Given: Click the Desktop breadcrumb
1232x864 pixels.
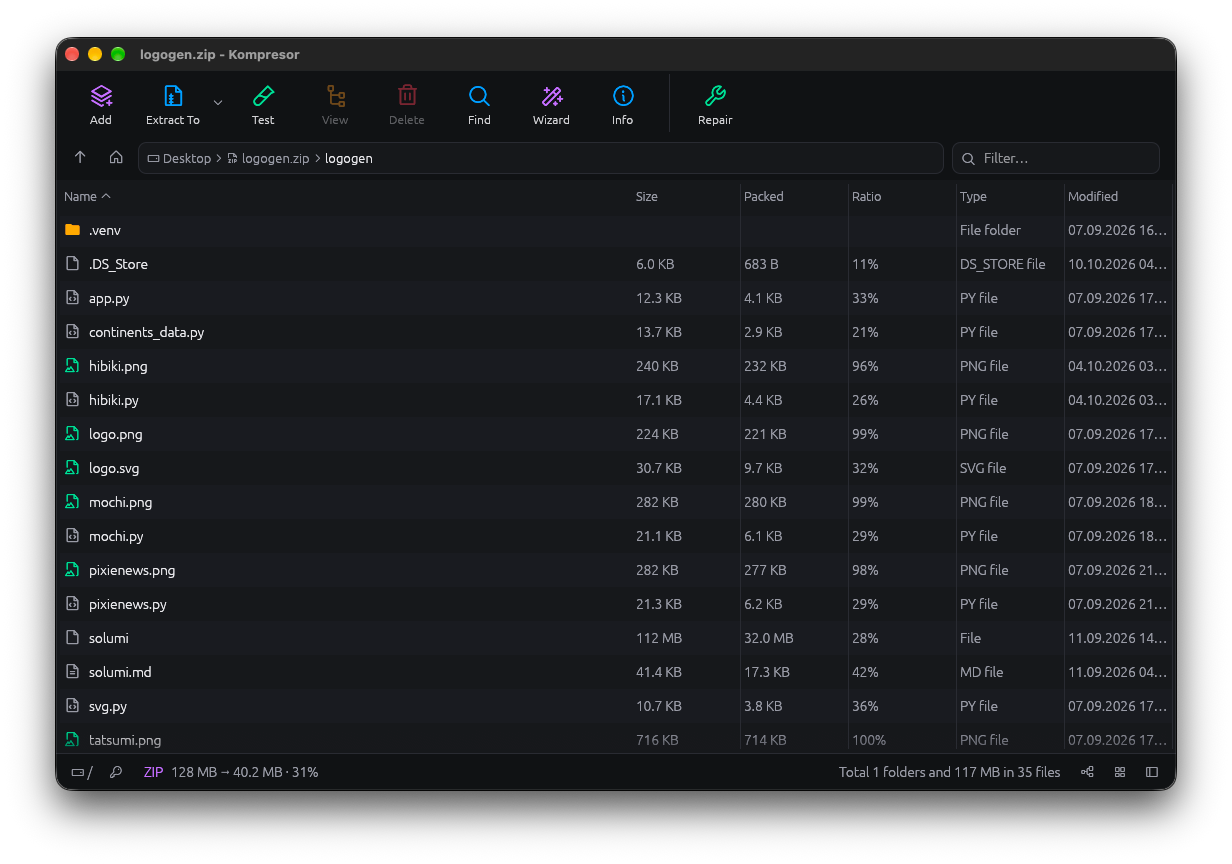Looking at the screenshot, I should click(x=179, y=158).
